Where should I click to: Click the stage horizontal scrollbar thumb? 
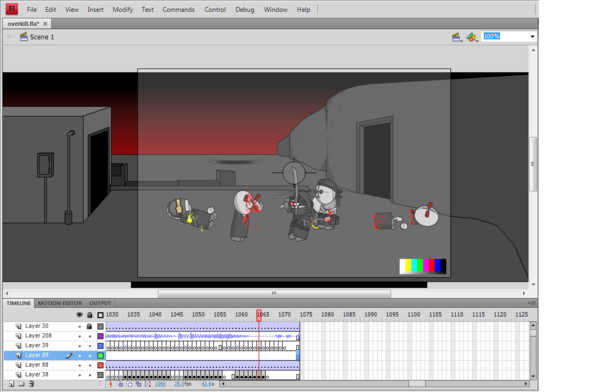pos(274,293)
